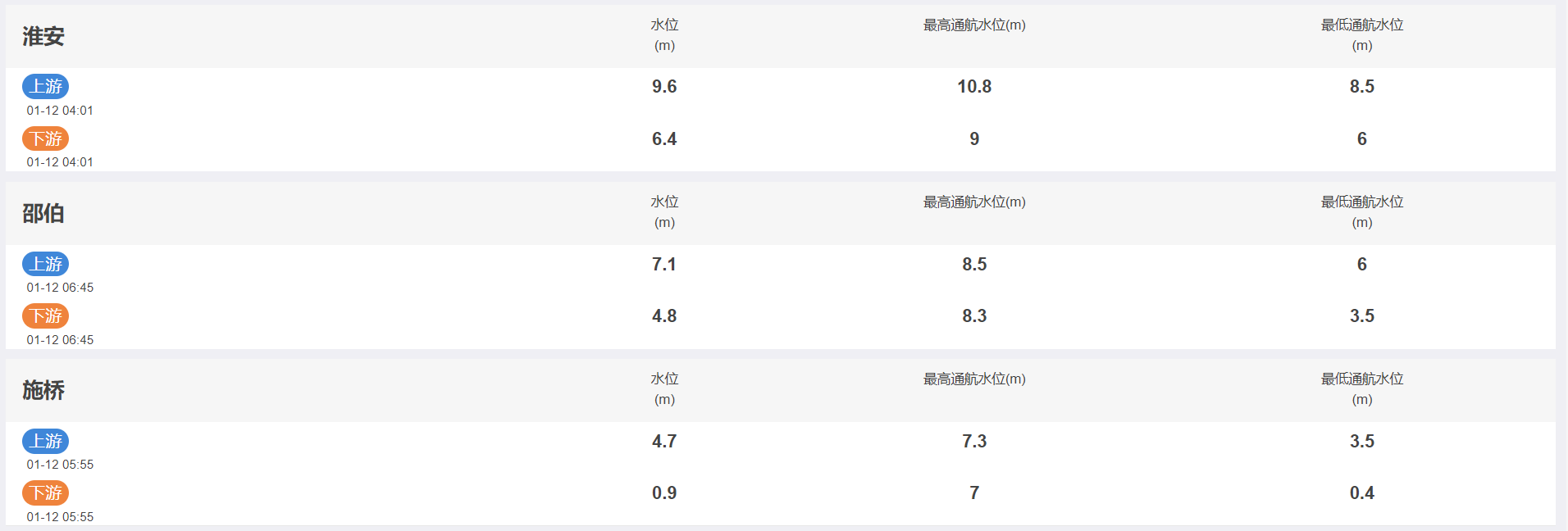Click 施桥 downstream minimum level 0.4
This screenshot has height=531, width=1568.
(x=1362, y=492)
